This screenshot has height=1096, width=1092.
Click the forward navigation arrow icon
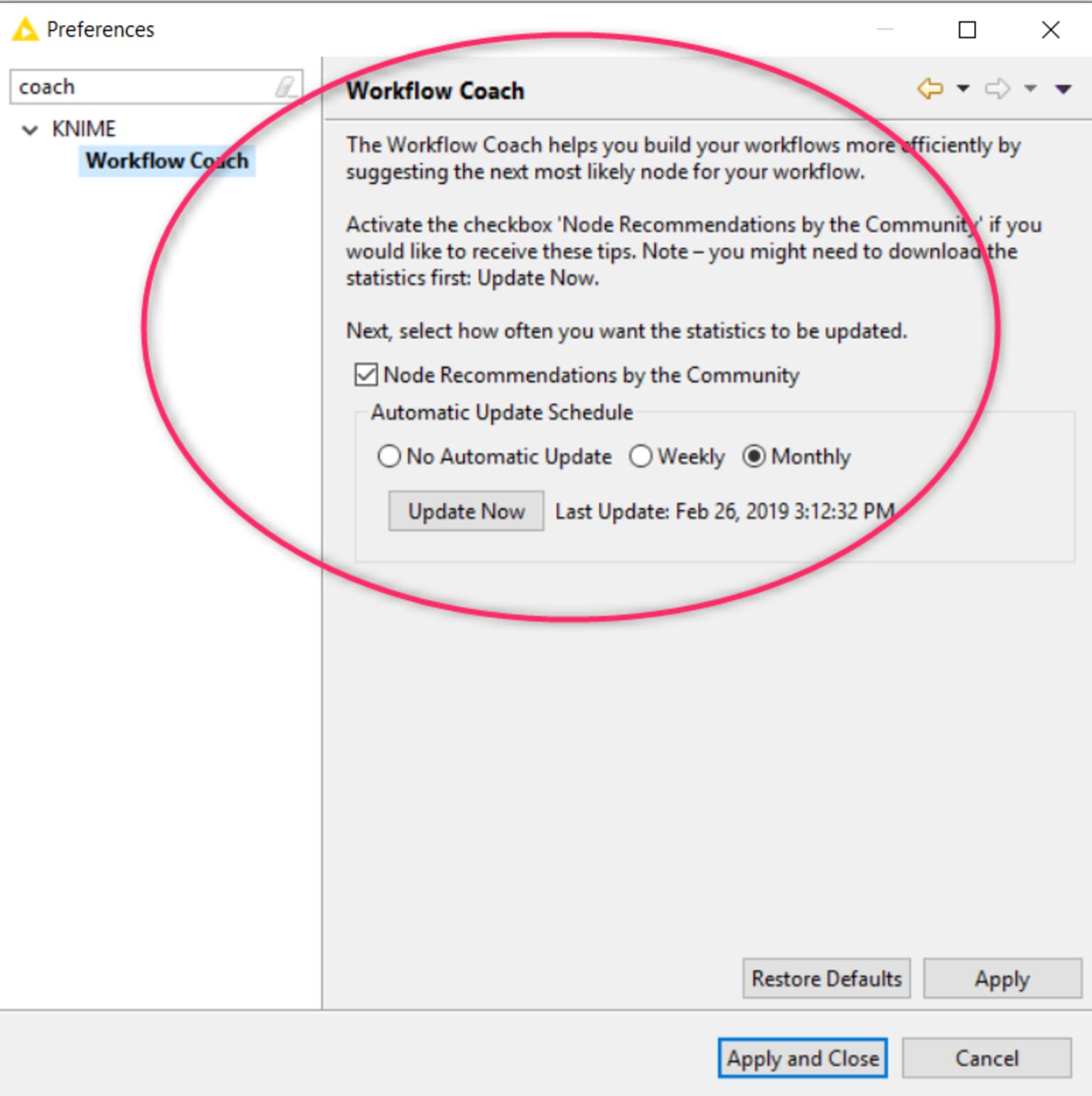[x=997, y=89]
